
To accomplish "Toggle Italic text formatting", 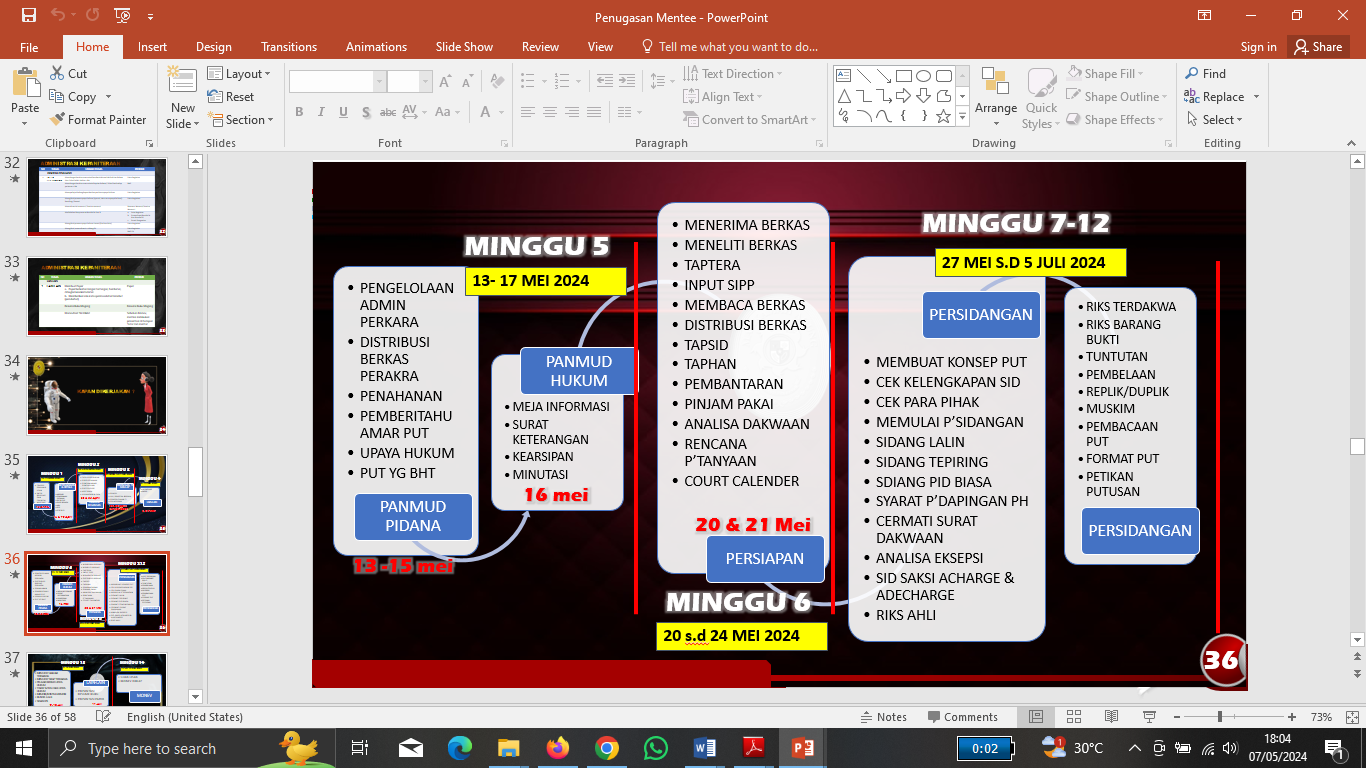I will pyautogui.click(x=321, y=113).
